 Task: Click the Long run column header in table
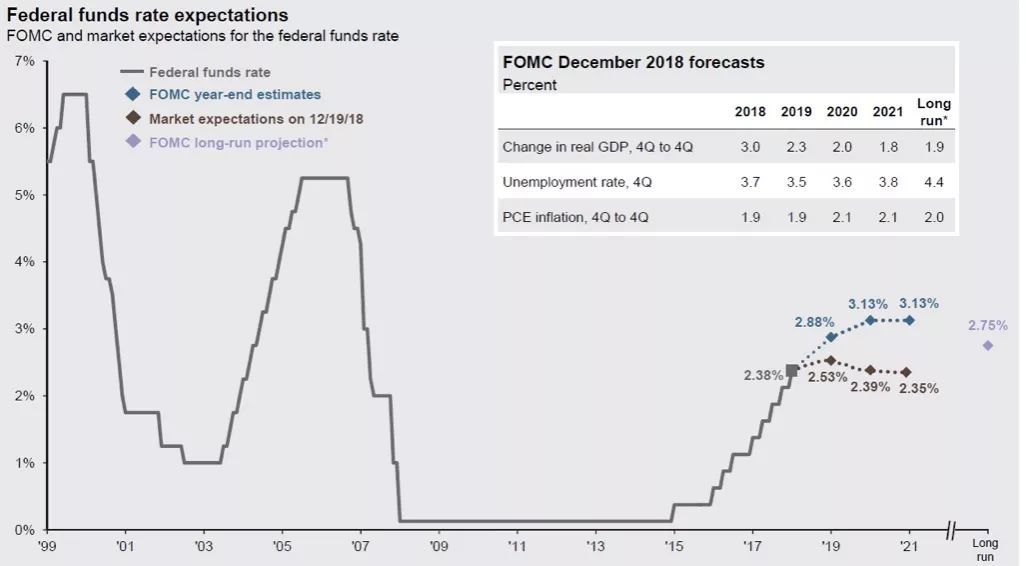[934, 112]
